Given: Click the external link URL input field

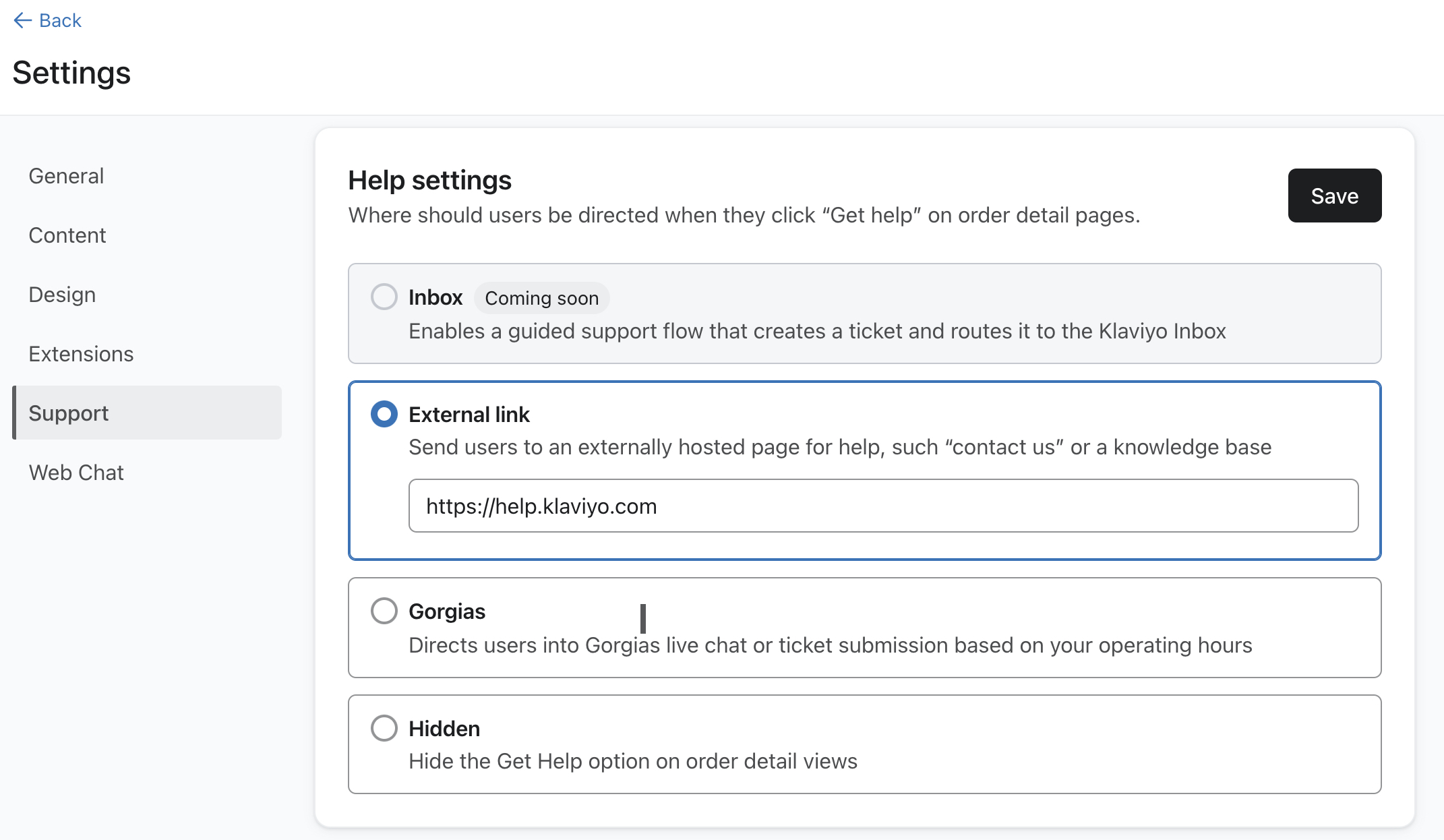Looking at the screenshot, I should [x=883, y=506].
